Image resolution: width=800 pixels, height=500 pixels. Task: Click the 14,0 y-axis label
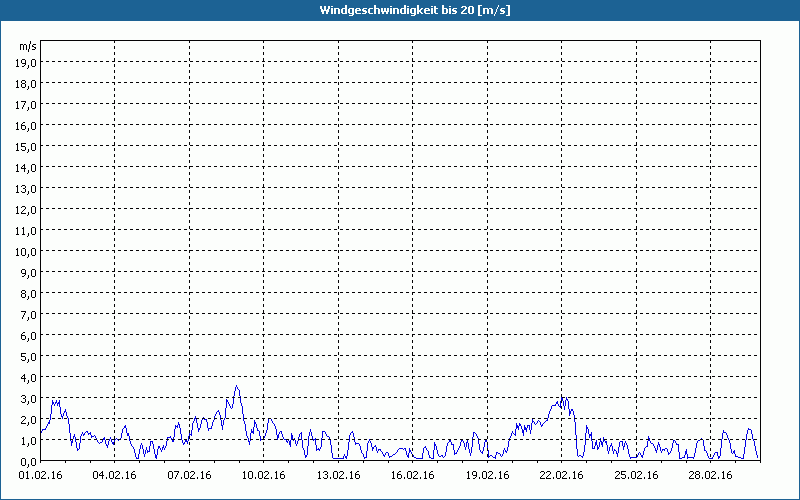coord(26,168)
